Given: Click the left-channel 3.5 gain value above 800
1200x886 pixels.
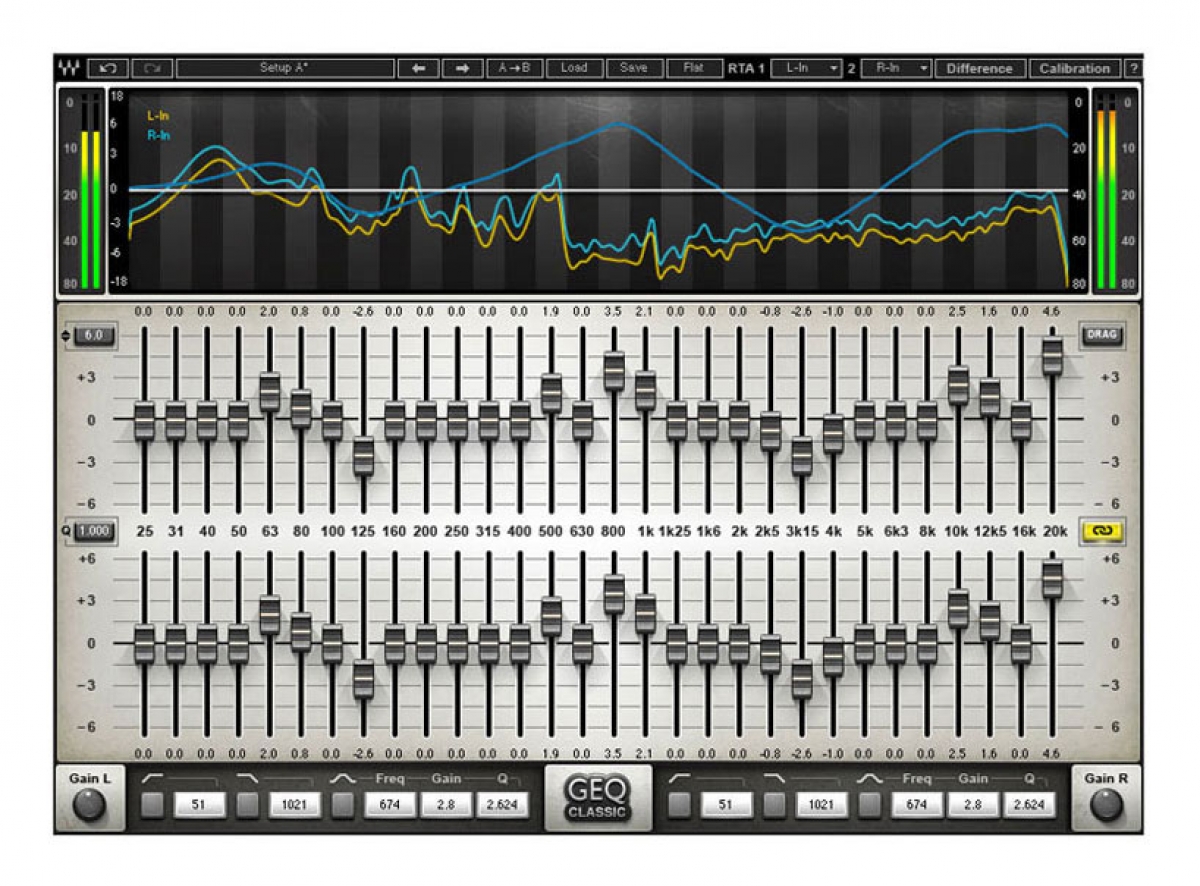Looking at the screenshot, I should [x=614, y=312].
